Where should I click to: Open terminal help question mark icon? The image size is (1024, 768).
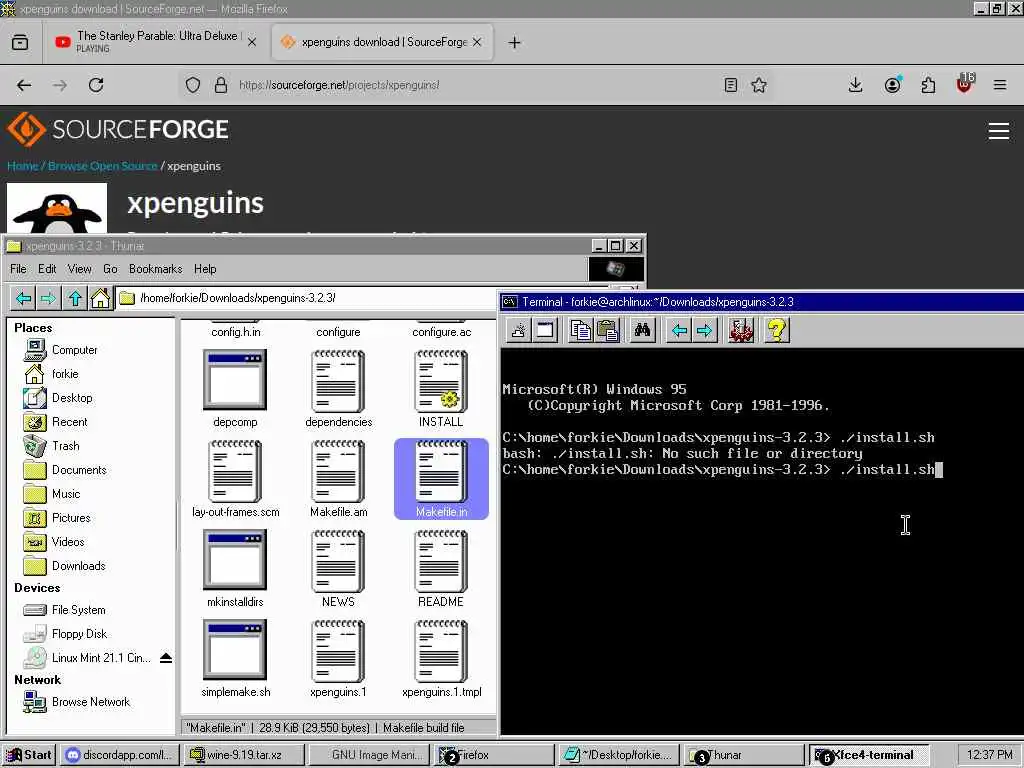pos(776,330)
